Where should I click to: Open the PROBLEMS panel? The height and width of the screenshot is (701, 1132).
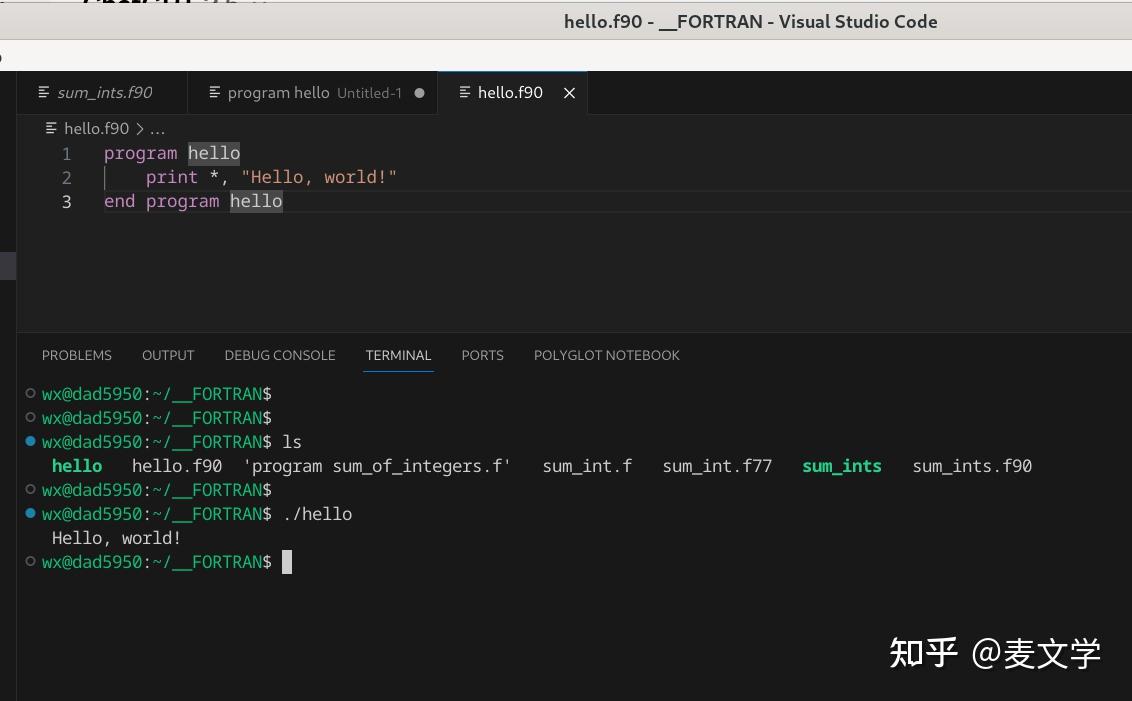[x=77, y=355]
